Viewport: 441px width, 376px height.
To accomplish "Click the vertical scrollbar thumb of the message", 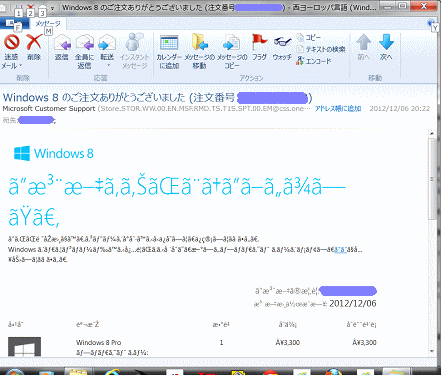I will (432, 179).
